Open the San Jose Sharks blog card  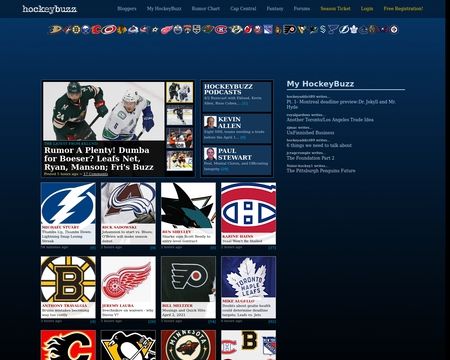pyautogui.click(x=188, y=213)
